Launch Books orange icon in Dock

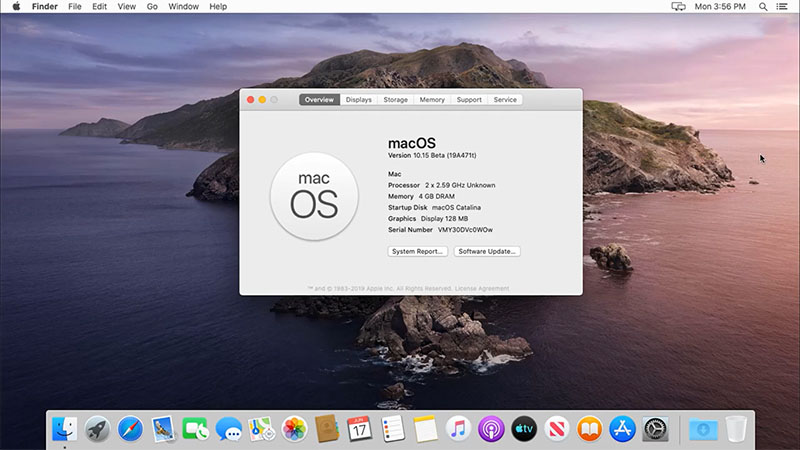point(590,429)
